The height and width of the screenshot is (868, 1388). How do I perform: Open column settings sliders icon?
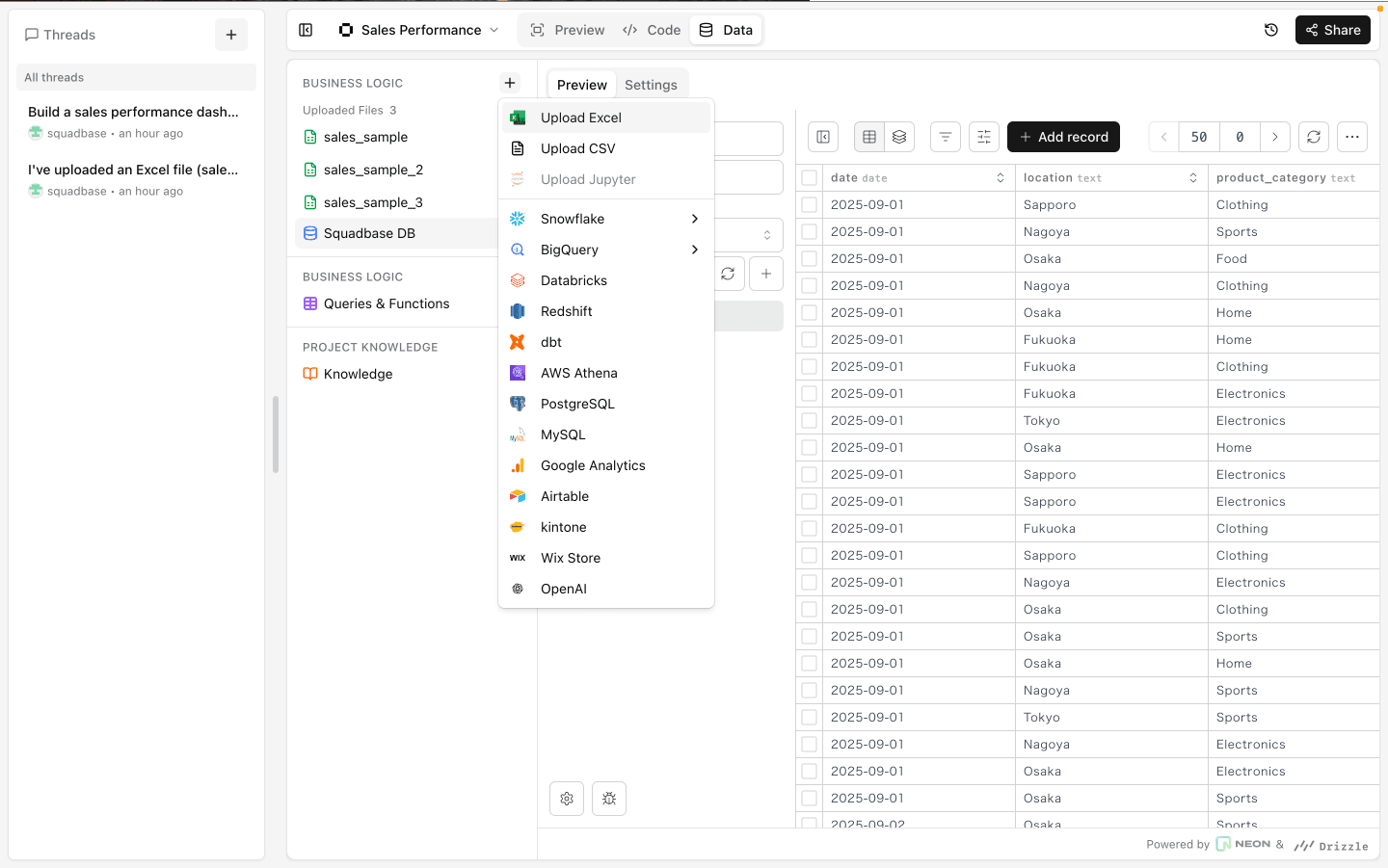(x=983, y=137)
